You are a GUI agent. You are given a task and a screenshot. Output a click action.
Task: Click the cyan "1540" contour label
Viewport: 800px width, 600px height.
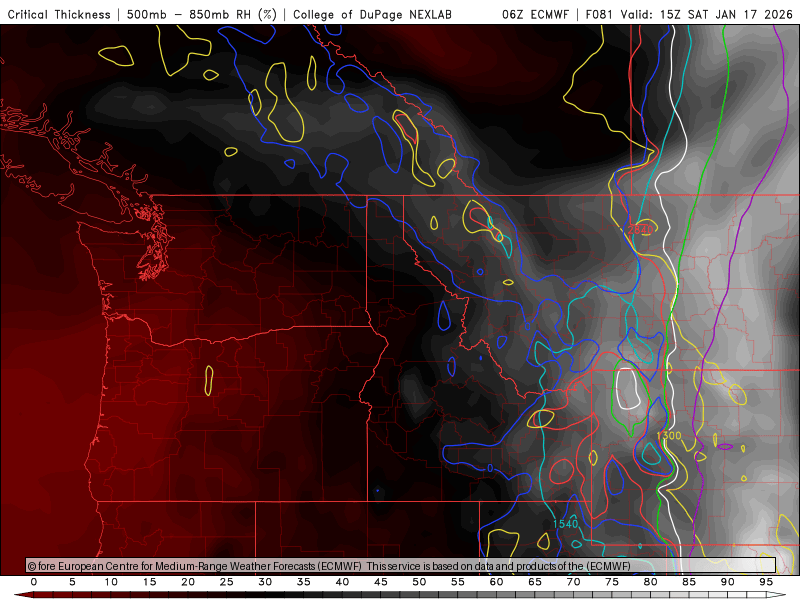click(x=565, y=524)
